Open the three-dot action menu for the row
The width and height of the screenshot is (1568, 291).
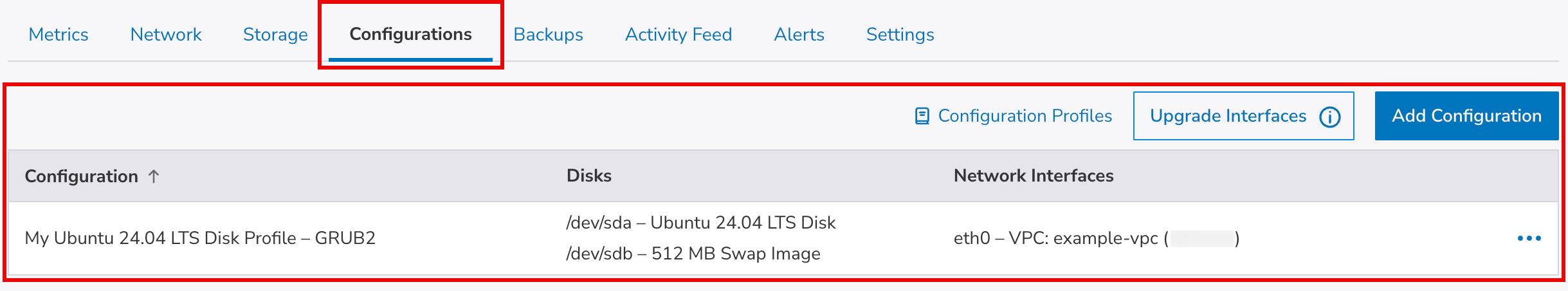click(x=1529, y=238)
